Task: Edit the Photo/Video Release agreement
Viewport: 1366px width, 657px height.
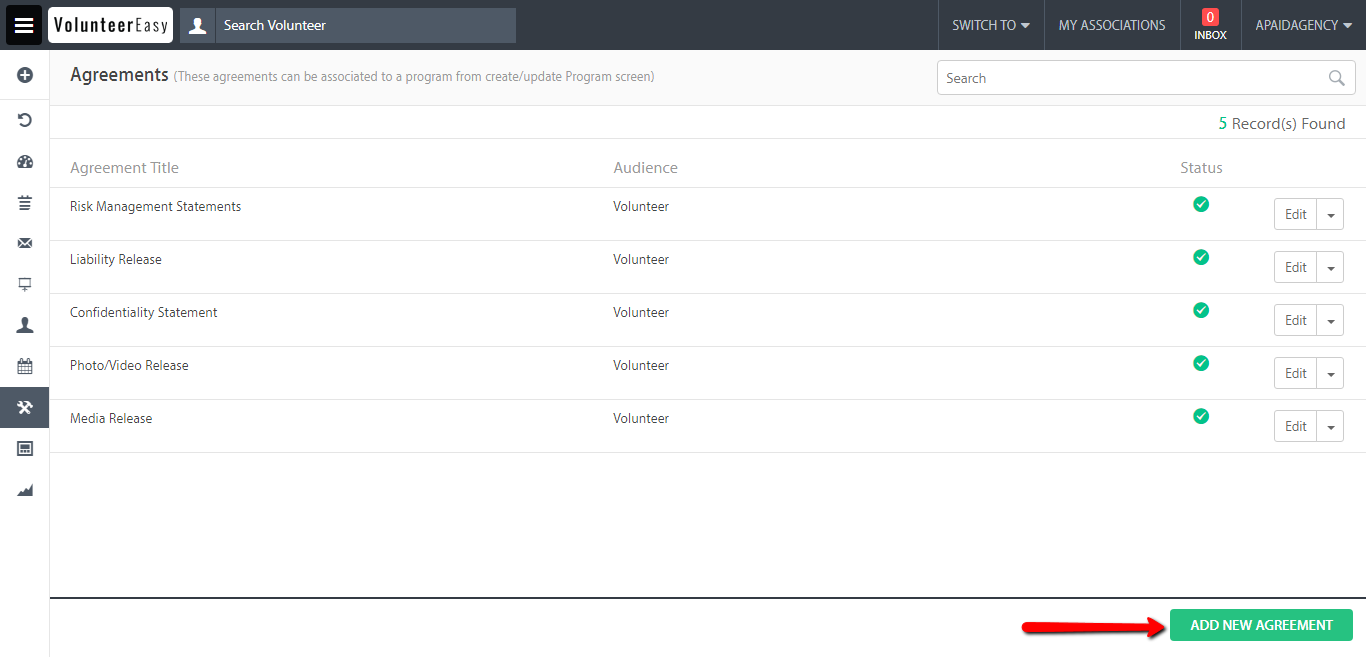Action: click(x=1295, y=373)
